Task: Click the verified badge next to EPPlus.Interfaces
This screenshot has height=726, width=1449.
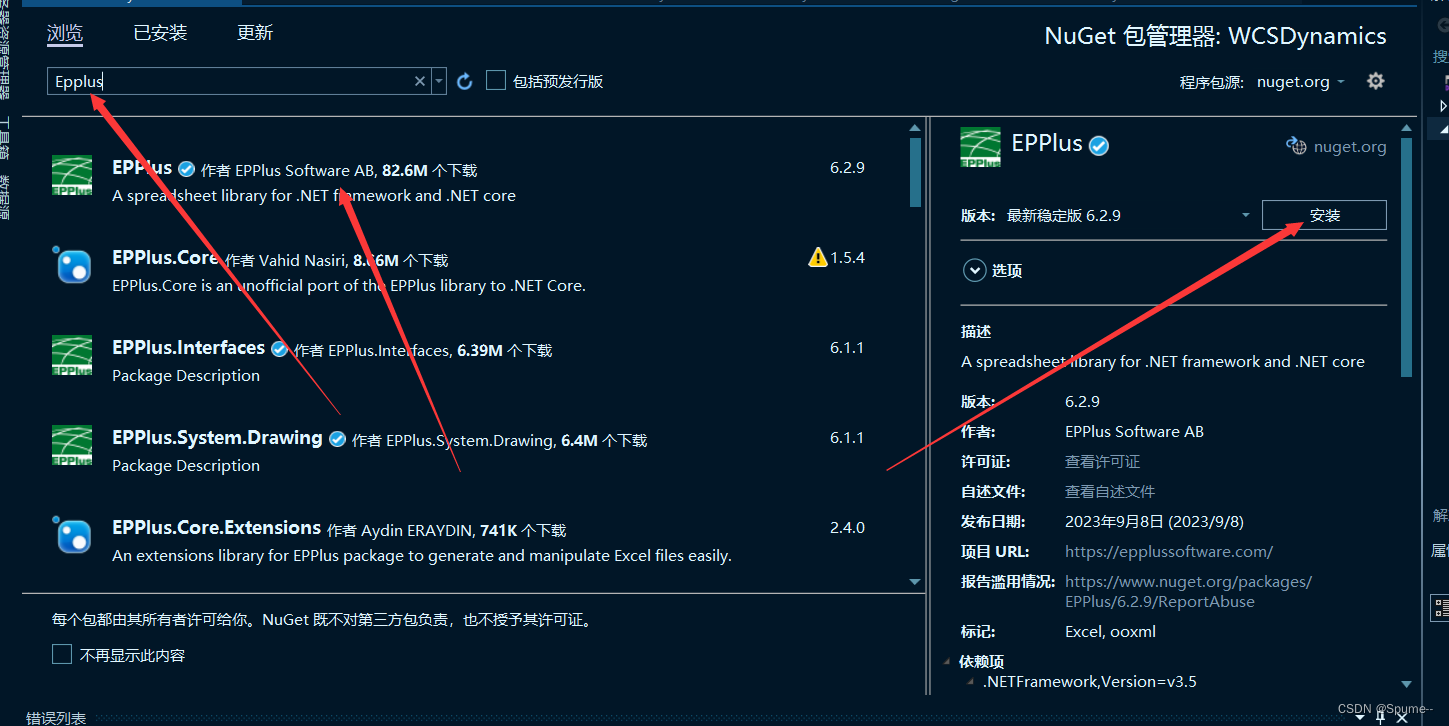Action: pos(279,349)
